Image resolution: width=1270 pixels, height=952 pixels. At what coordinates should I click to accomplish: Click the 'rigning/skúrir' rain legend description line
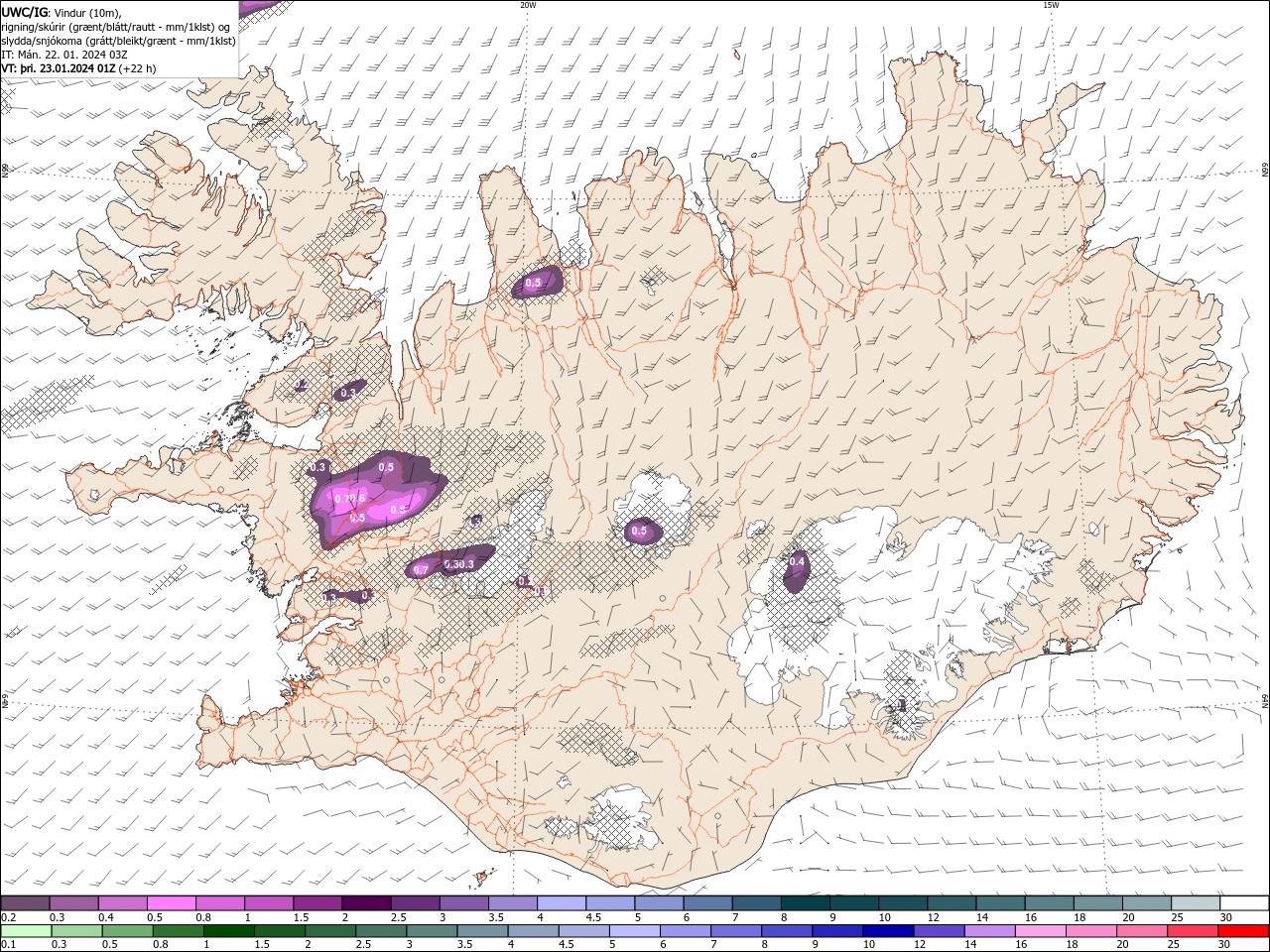(116, 27)
